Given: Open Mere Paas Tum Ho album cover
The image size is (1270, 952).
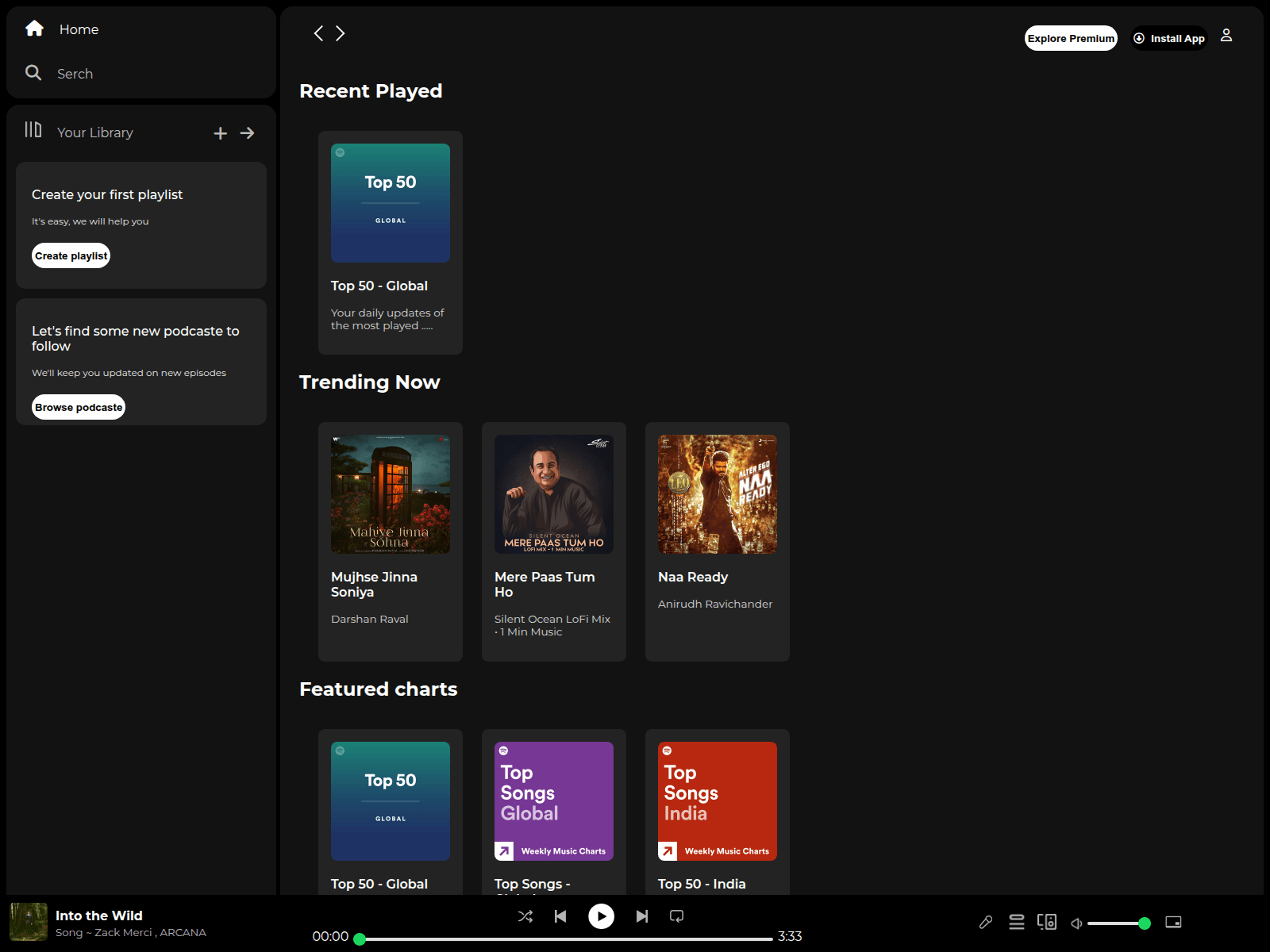Looking at the screenshot, I should [554, 494].
